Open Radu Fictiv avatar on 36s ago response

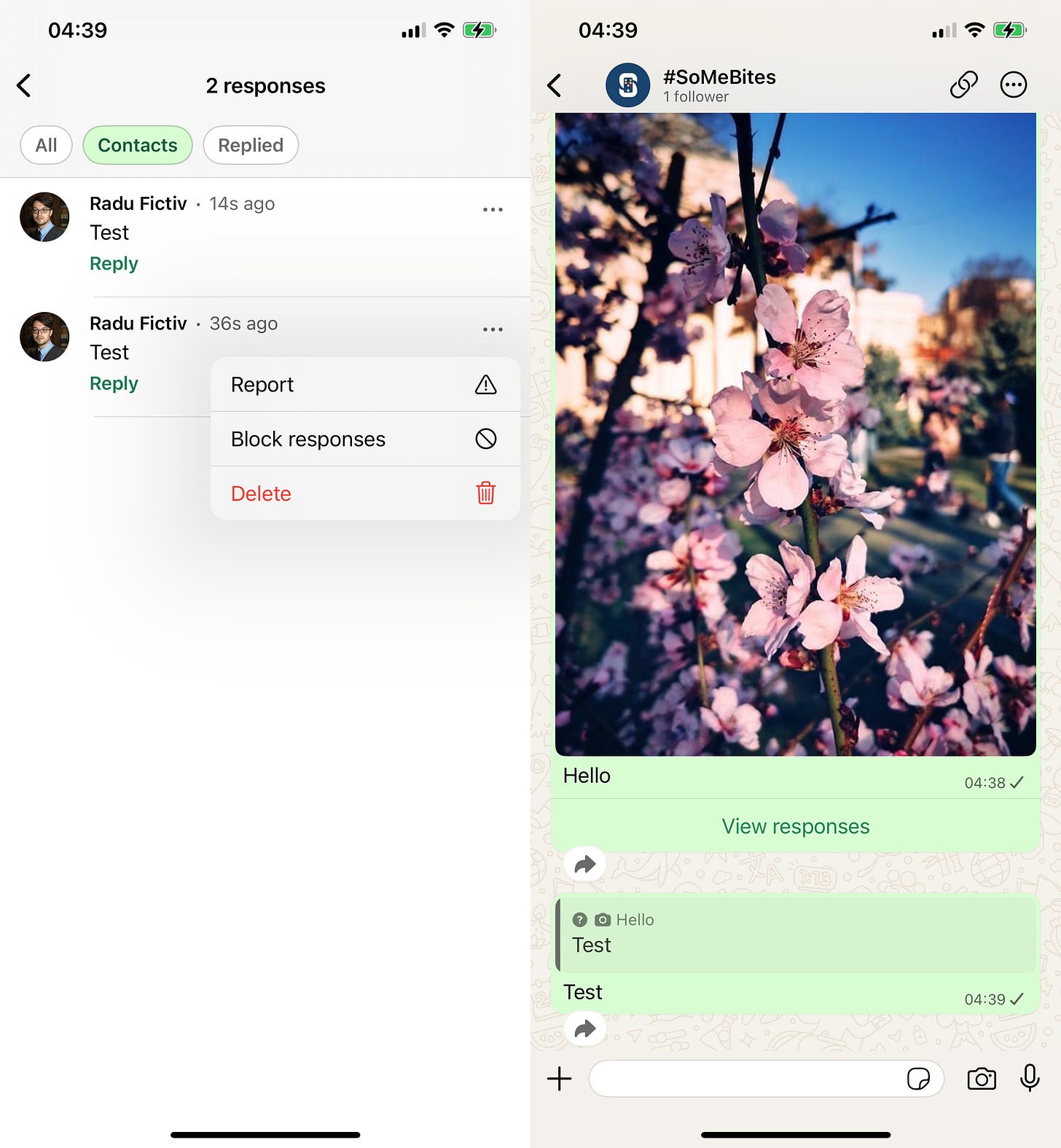(44, 337)
